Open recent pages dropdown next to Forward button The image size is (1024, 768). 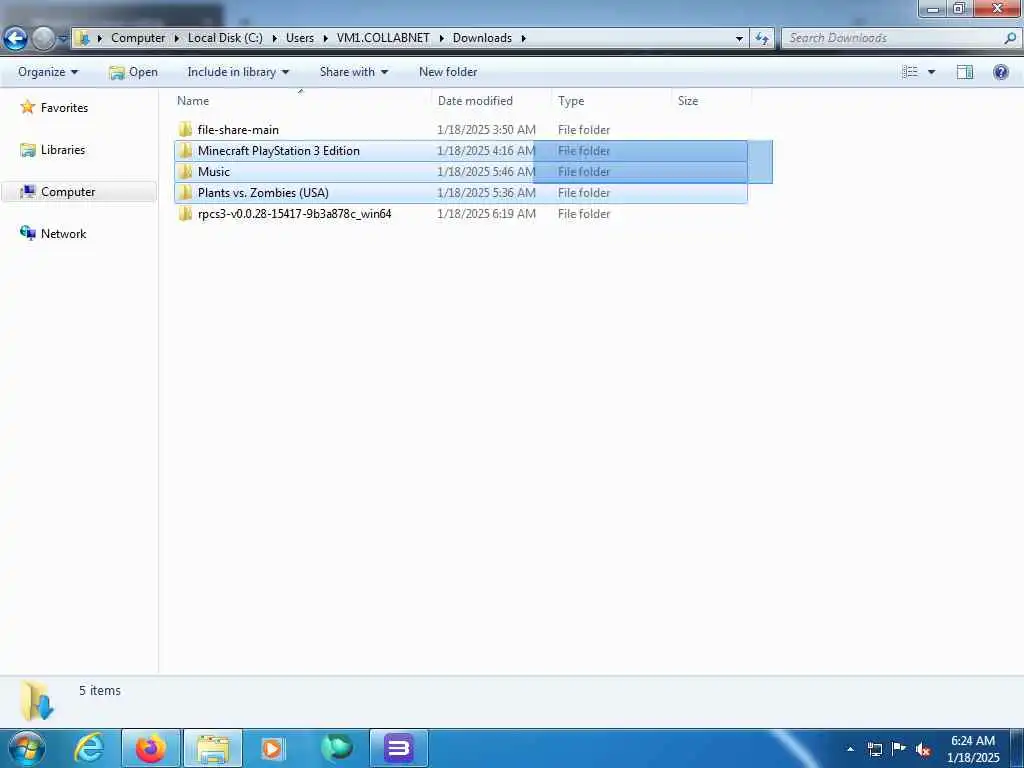[63, 39]
